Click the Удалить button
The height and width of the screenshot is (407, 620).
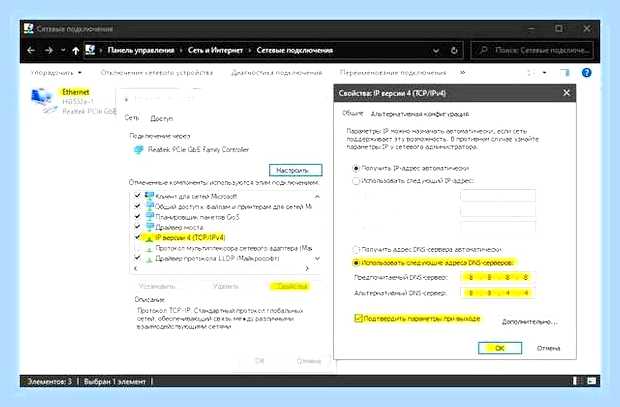click(x=226, y=286)
